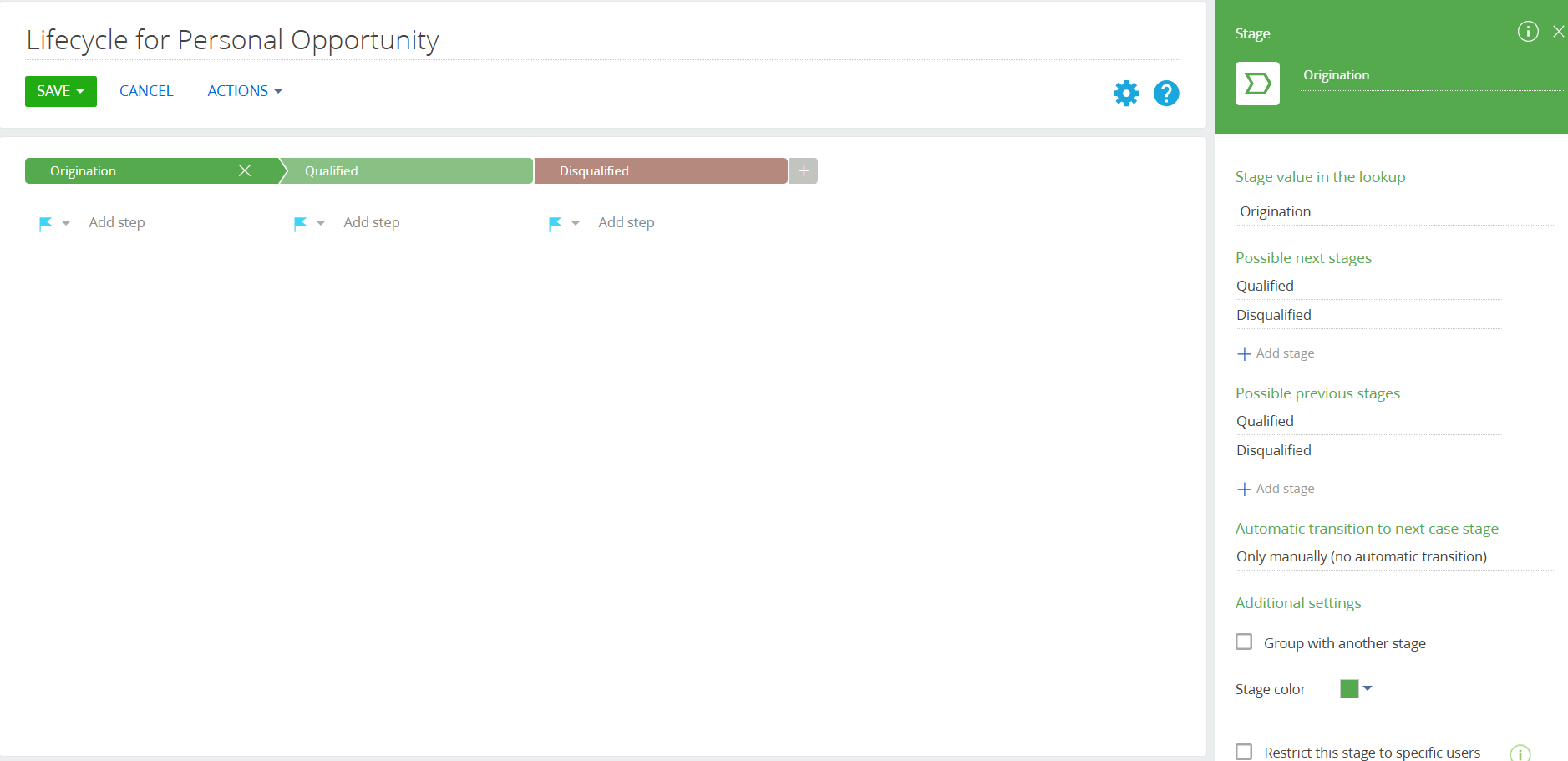Check Restrict this stage to specific users
The height and width of the screenshot is (761, 1568).
tap(1244, 752)
